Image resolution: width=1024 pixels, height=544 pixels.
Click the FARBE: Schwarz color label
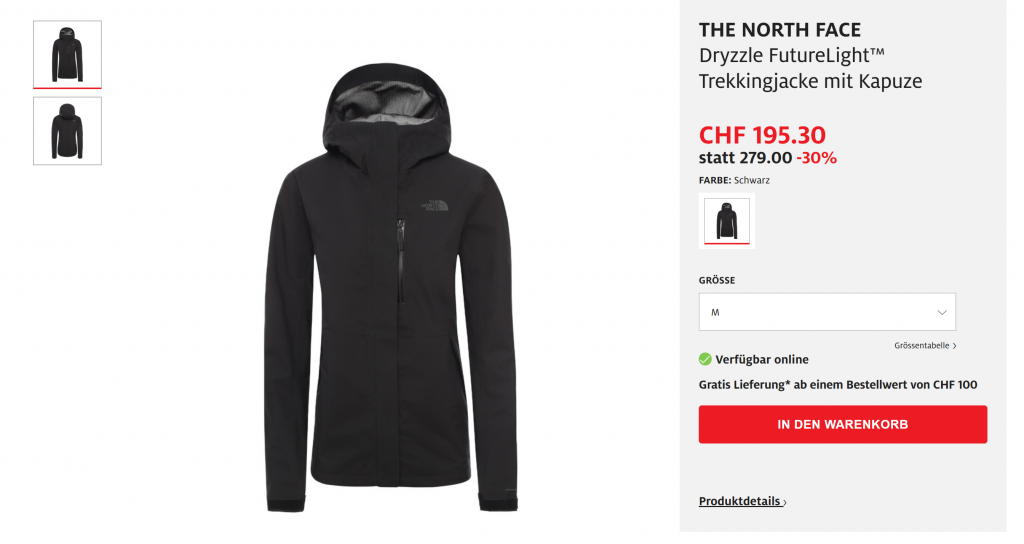(734, 180)
